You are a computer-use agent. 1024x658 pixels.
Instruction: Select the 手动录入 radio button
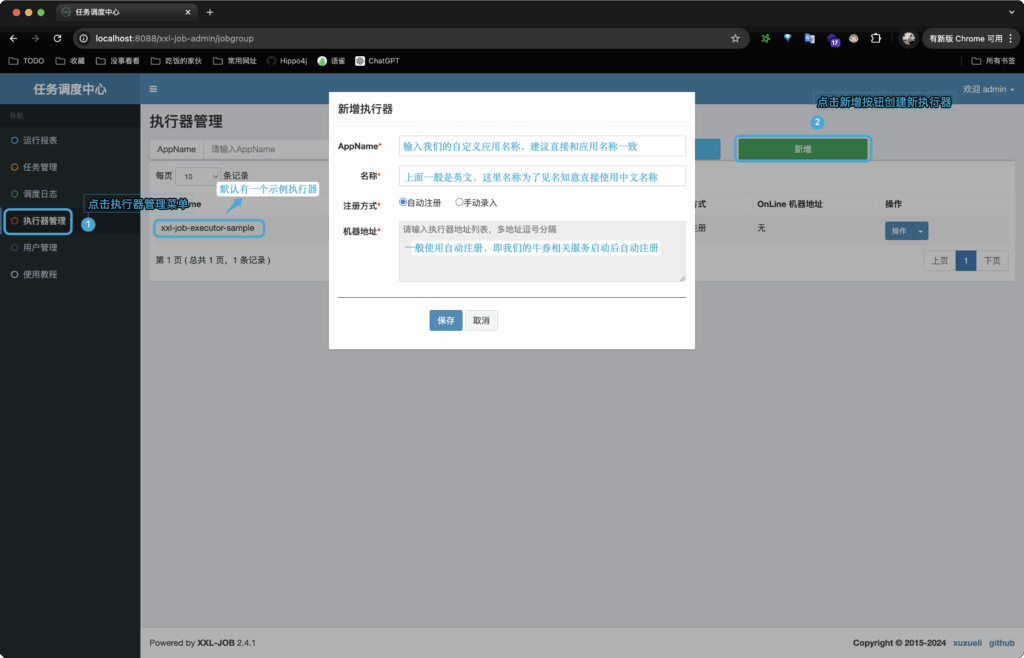click(459, 202)
